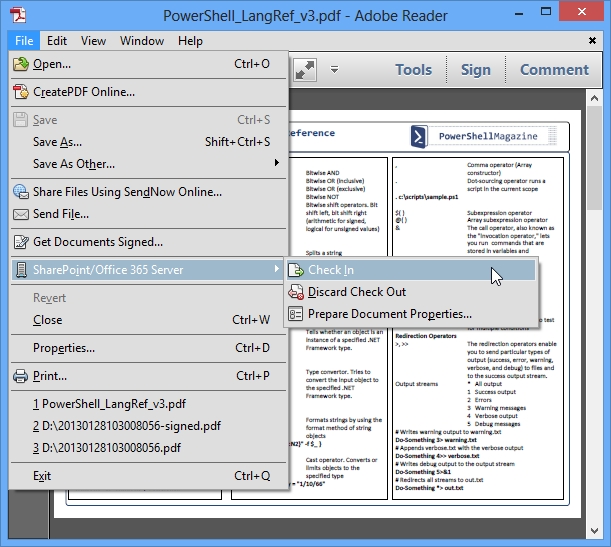The width and height of the screenshot is (611, 547).
Task: Expand the Save As Other submenu arrow
Action: (x=276, y=162)
